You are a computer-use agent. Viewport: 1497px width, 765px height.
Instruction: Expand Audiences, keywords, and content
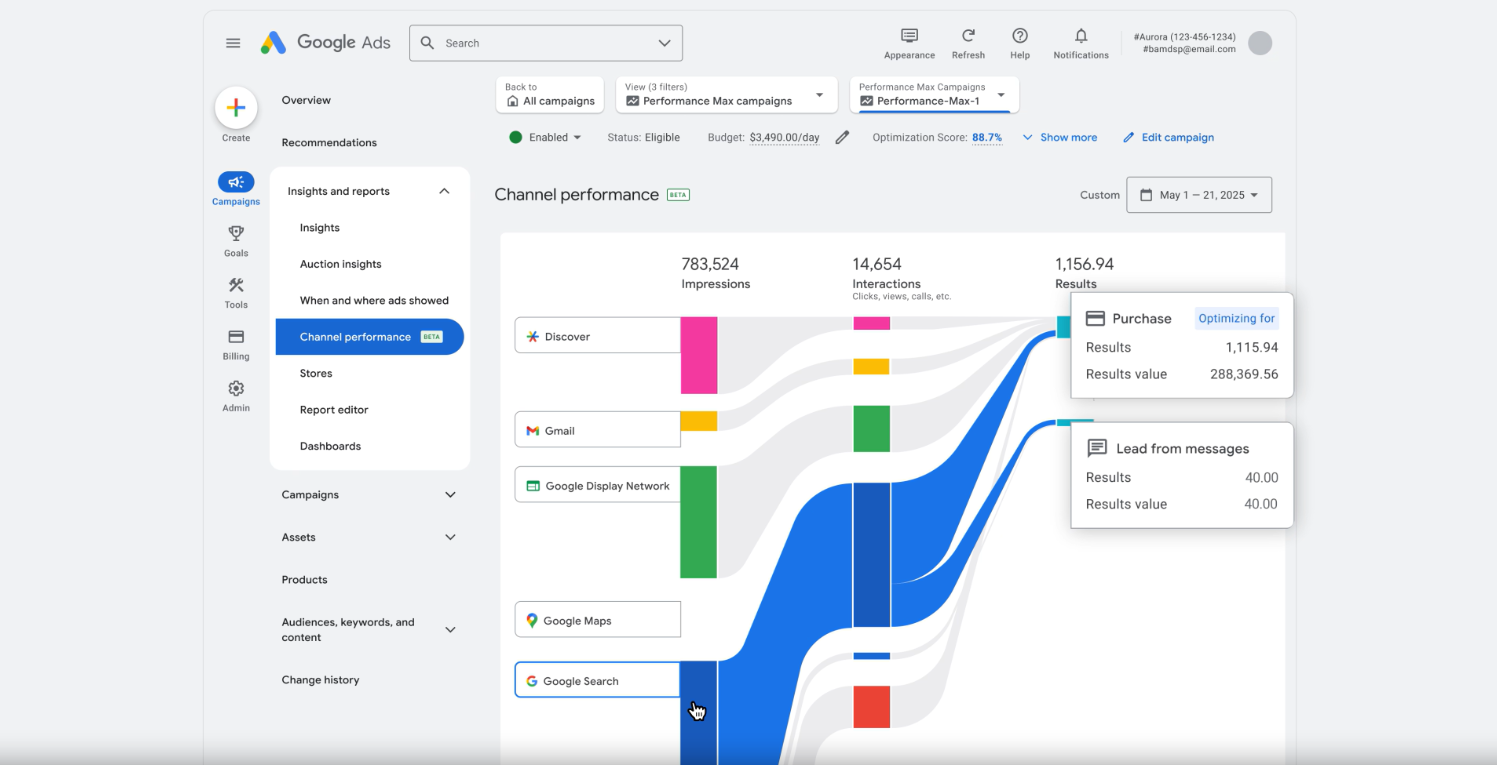coord(450,629)
